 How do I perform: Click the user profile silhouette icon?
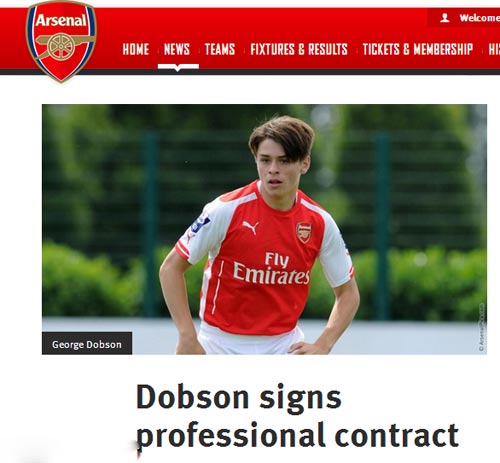click(444, 18)
